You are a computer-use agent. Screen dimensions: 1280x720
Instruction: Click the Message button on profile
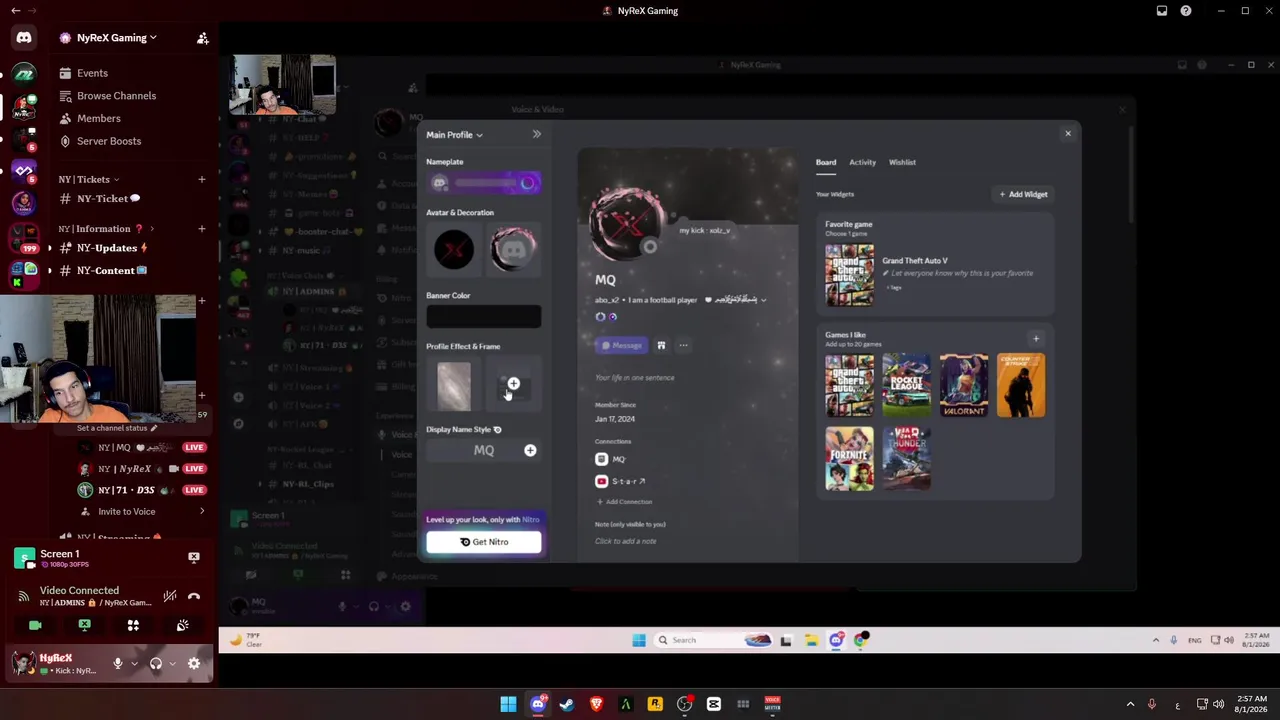[621, 345]
